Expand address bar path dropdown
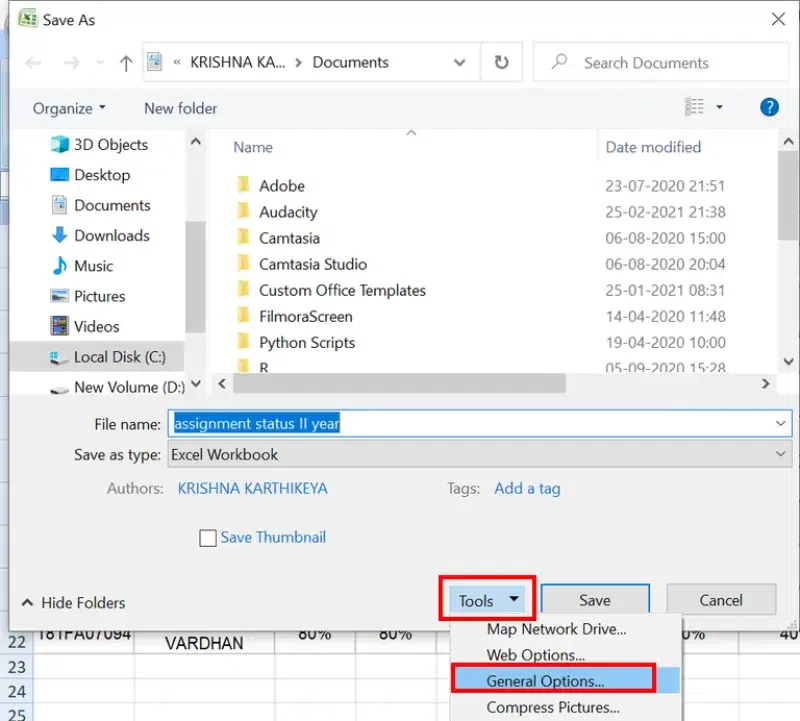 [460, 62]
